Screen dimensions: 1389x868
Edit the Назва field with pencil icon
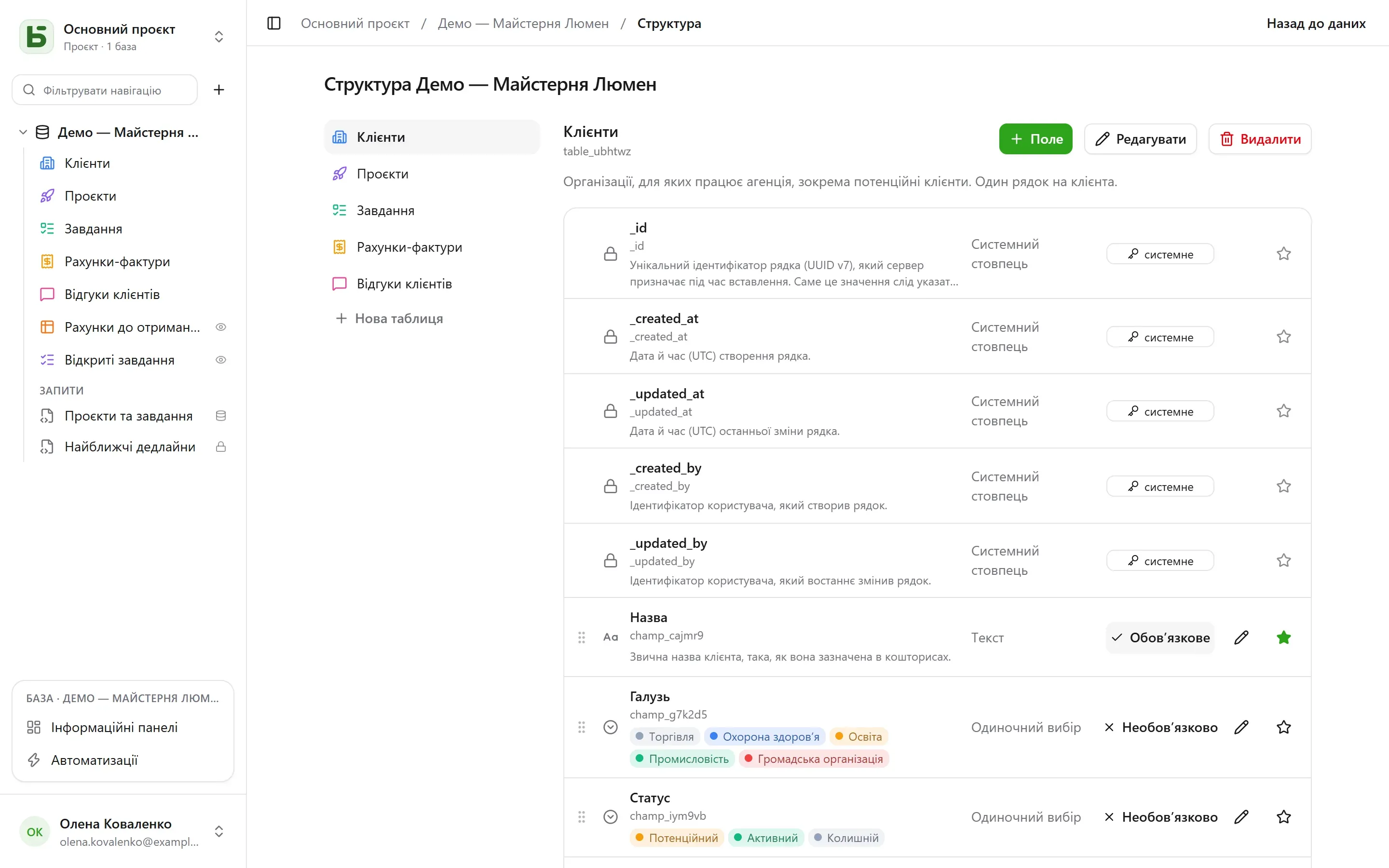[1241, 638]
